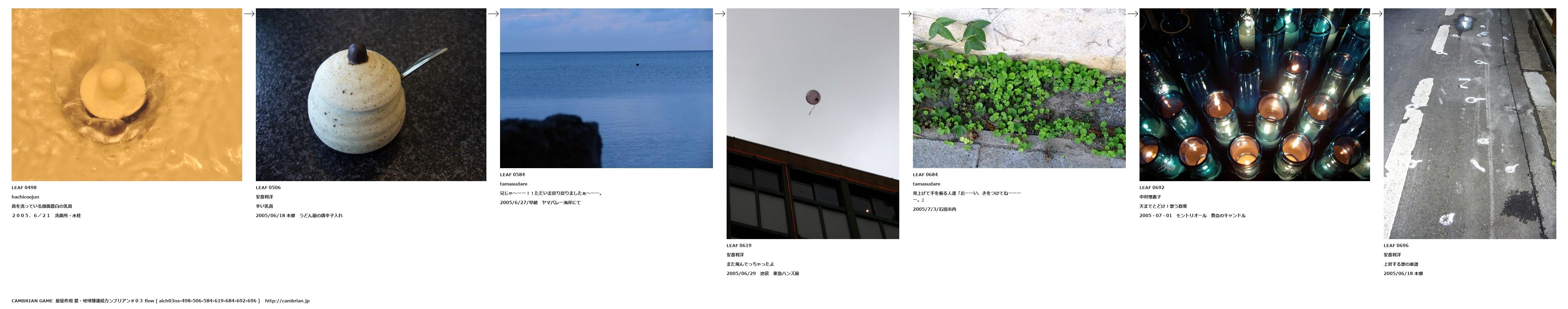This screenshot has height=309, width=1568.
Task: Open the church candles photo
Action: (1255, 95)
